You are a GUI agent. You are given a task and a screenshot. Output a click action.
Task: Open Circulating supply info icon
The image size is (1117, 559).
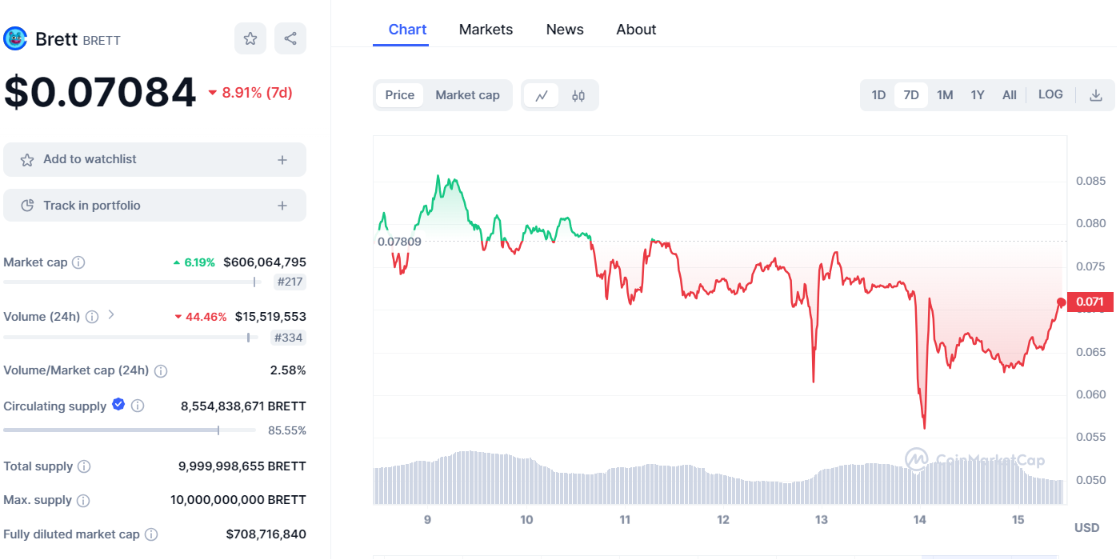(137, 406)
